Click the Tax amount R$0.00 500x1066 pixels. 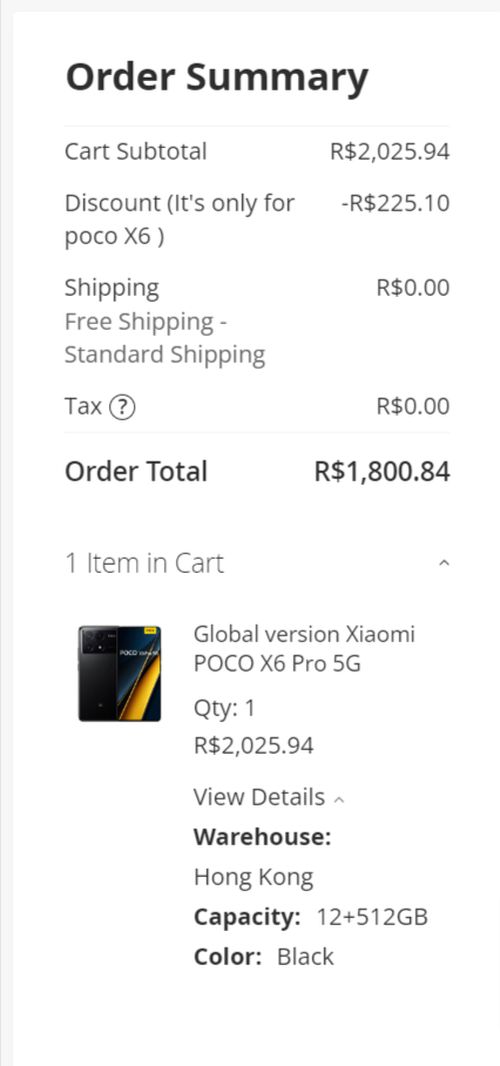pyautogui.click(x=413, y=407)
